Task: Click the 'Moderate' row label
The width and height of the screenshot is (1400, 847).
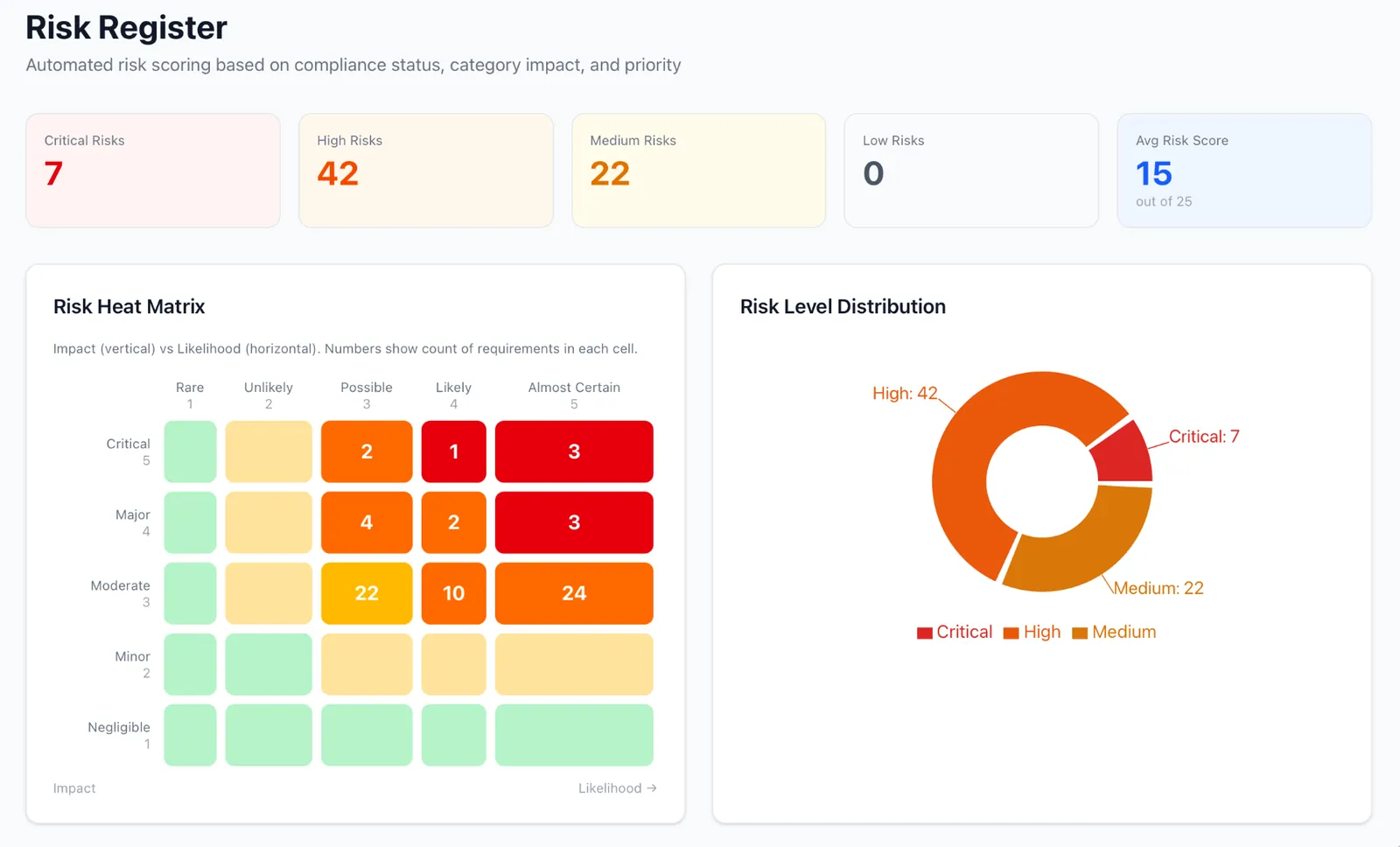Action: 121,585
